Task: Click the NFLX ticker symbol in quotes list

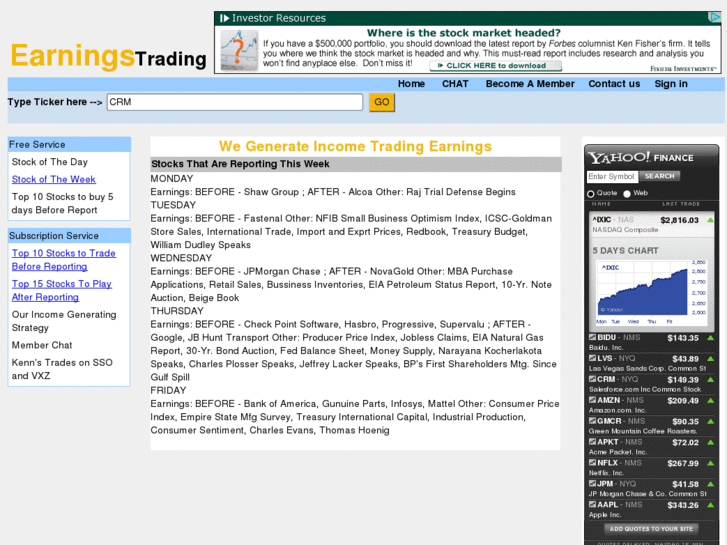Action: click(x=607, y=462)
